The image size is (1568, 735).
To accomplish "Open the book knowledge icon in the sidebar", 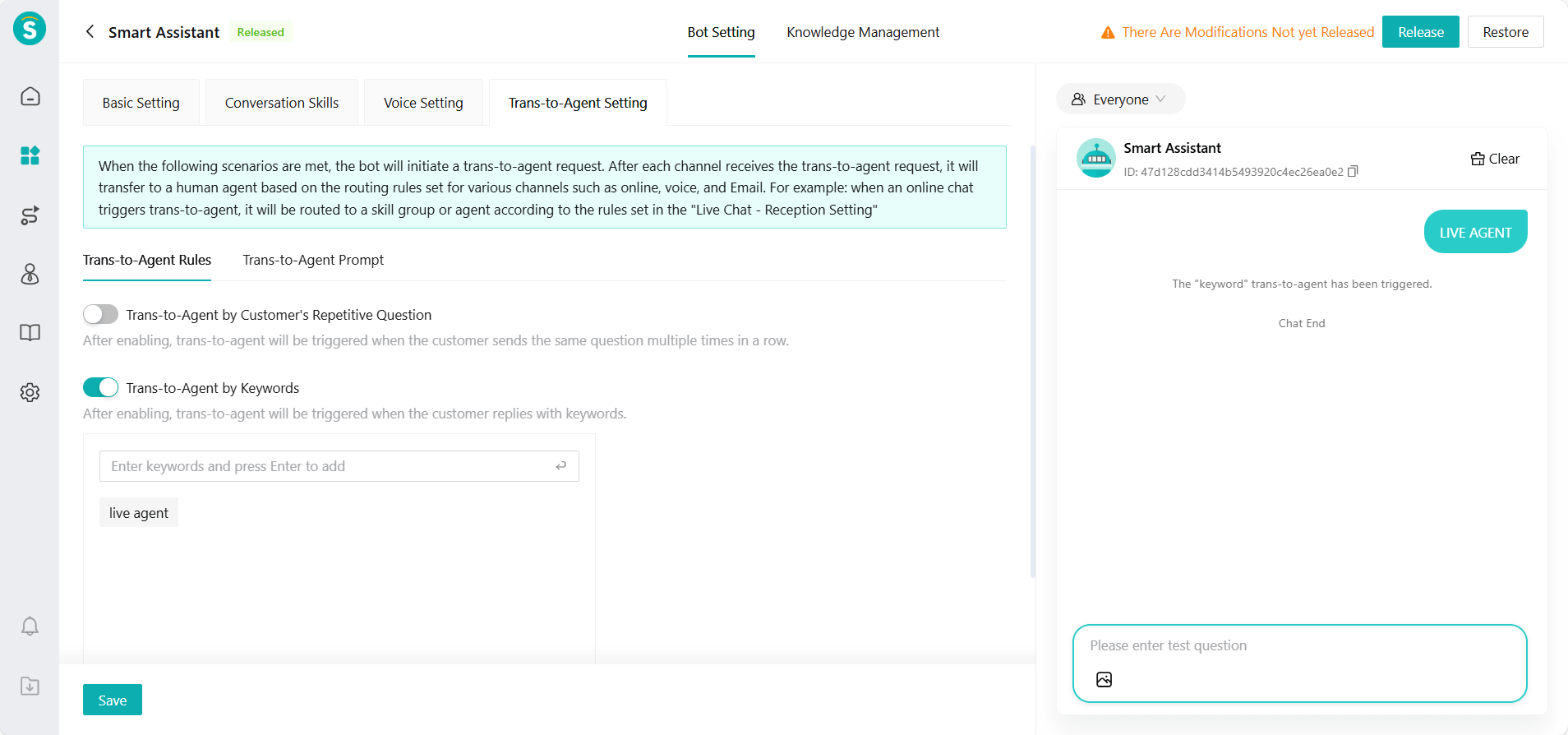I will pos(30,333).
